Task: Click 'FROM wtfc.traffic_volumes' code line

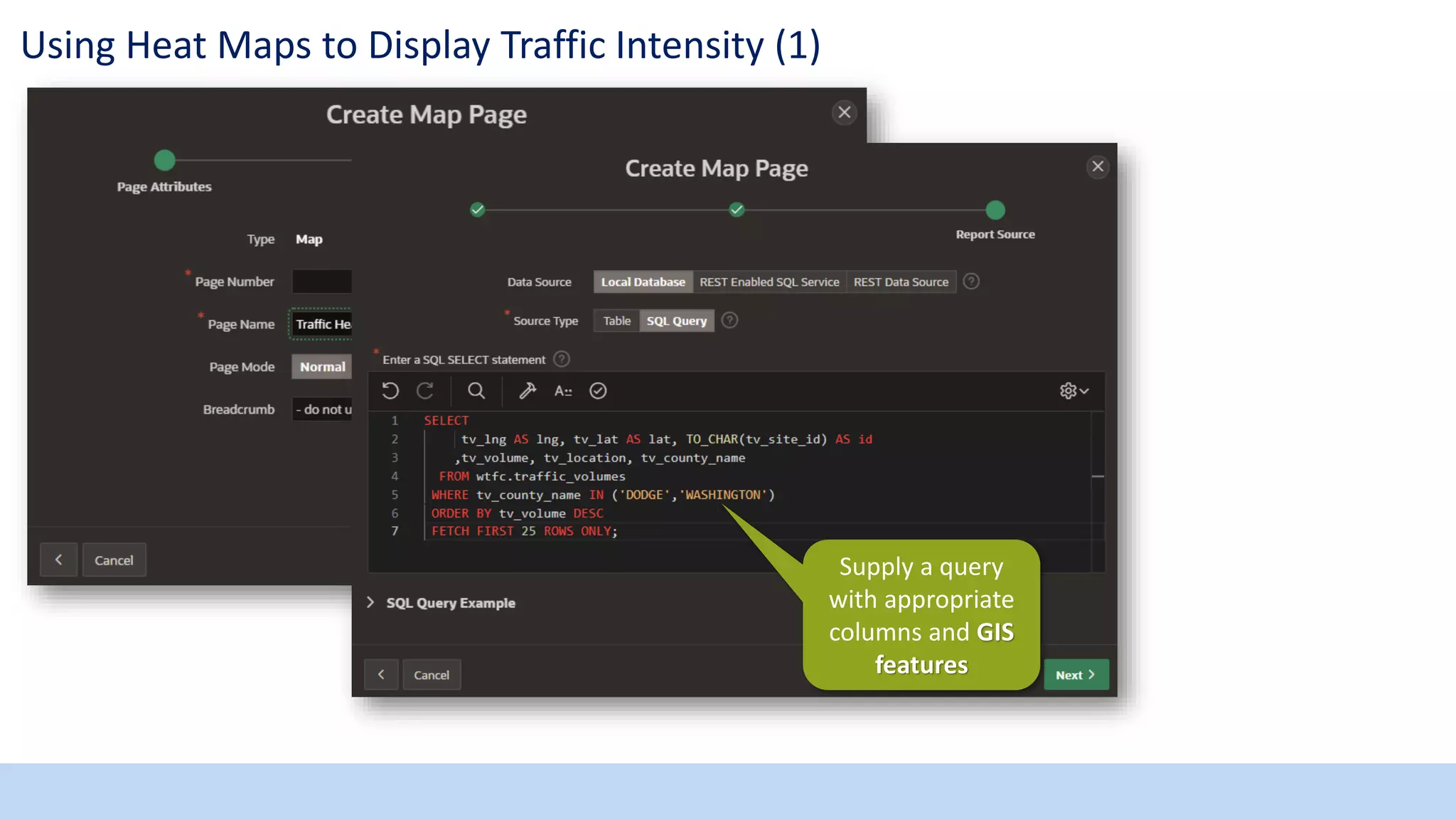Action: coord(532,476)
